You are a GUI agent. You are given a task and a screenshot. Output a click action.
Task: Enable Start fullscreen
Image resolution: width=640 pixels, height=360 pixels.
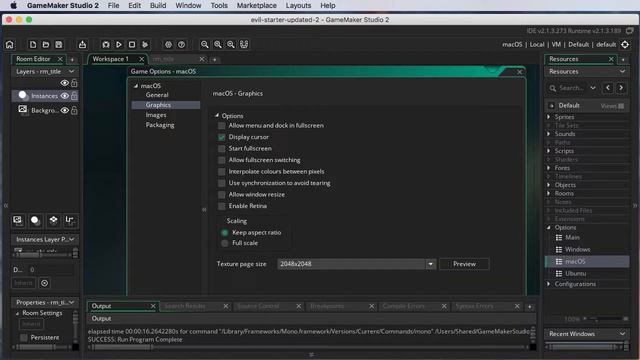click(222, 149)
